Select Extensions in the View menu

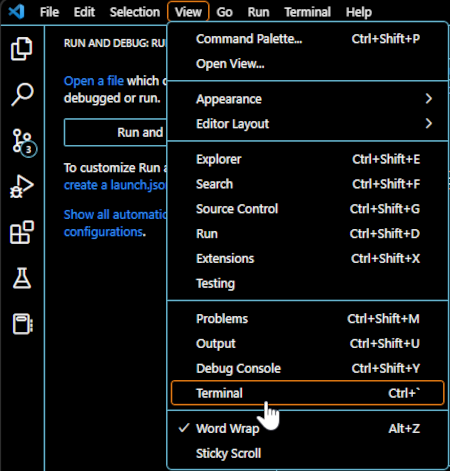click(307, 259)
